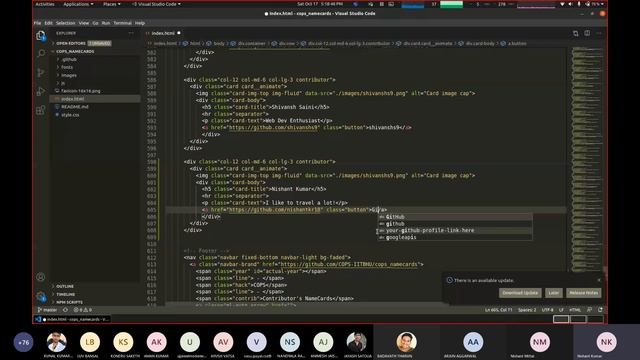The image size is (640, 360).
Task: Click the Release Notes button
Action: pyautogui.click(x=583, y=293)
